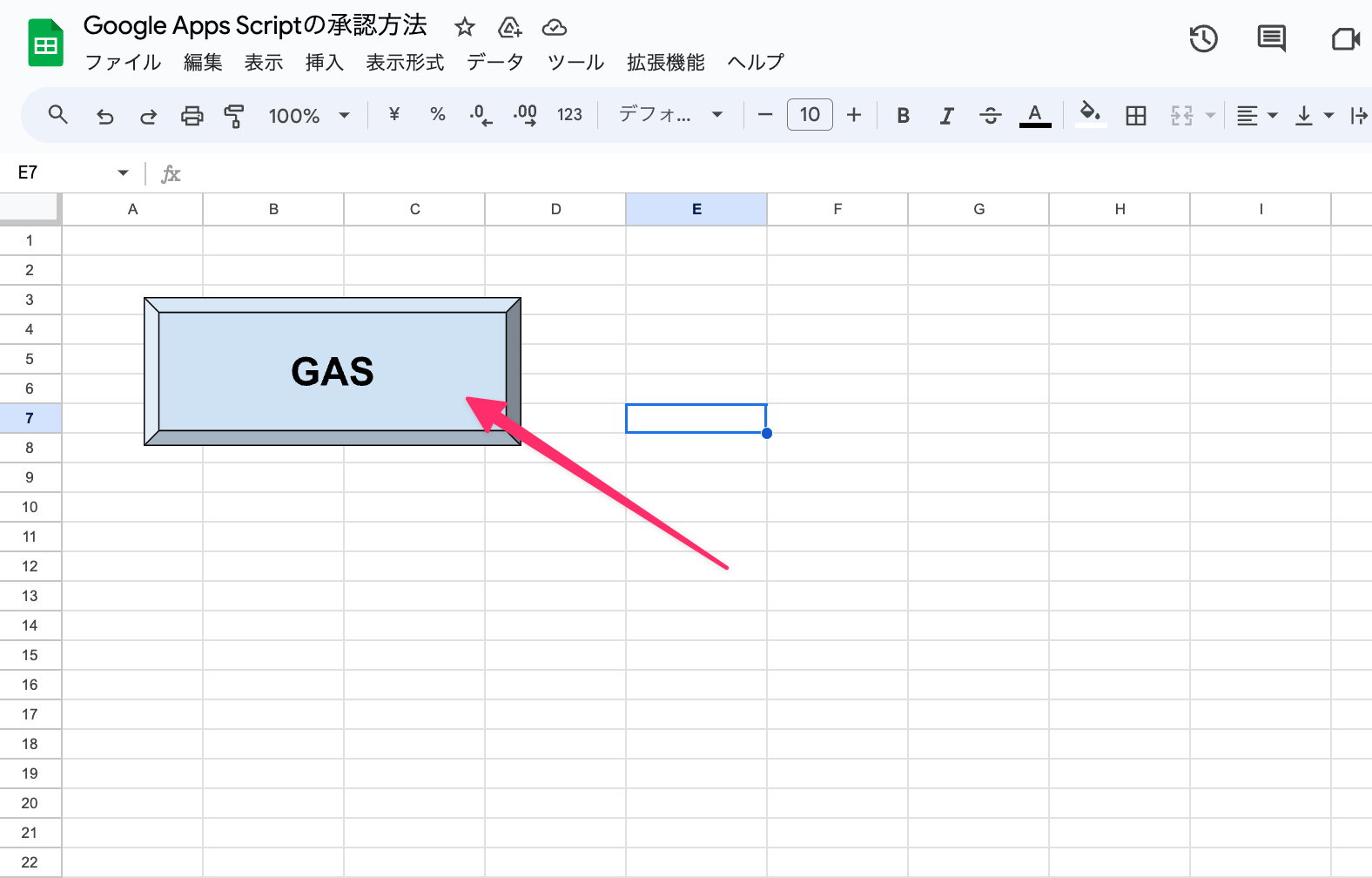The height and width of the screenshot is (878, 1372).
Task: Select column G header
Action: (979, 209)
